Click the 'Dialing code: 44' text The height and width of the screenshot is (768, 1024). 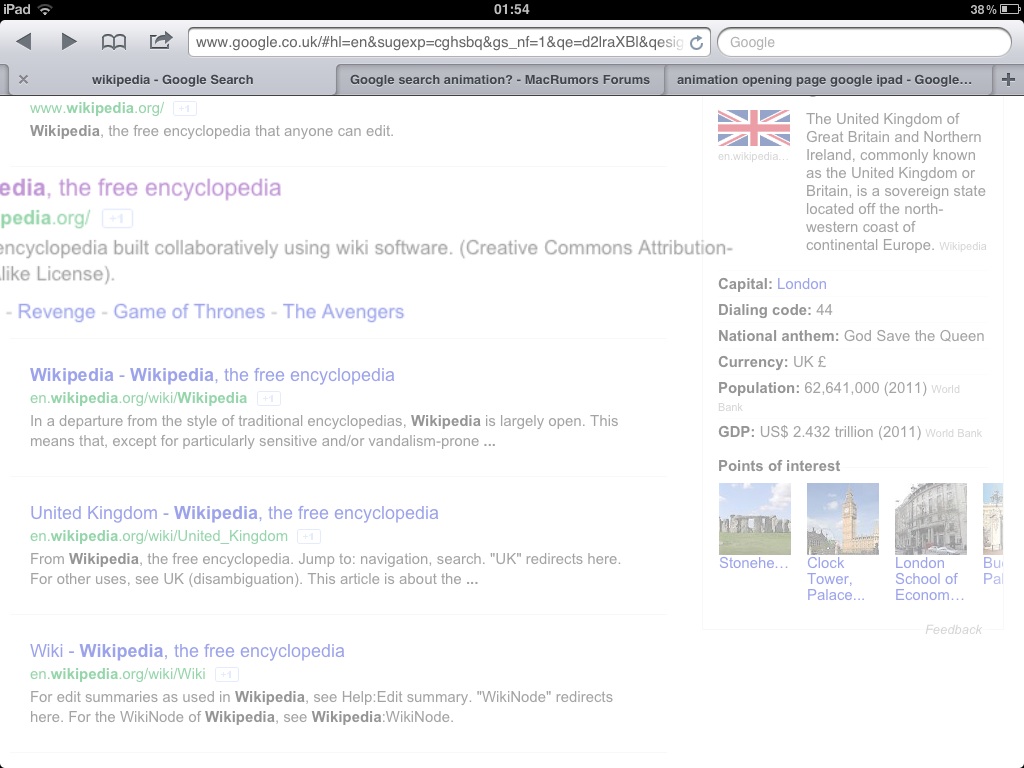[775, 310]
